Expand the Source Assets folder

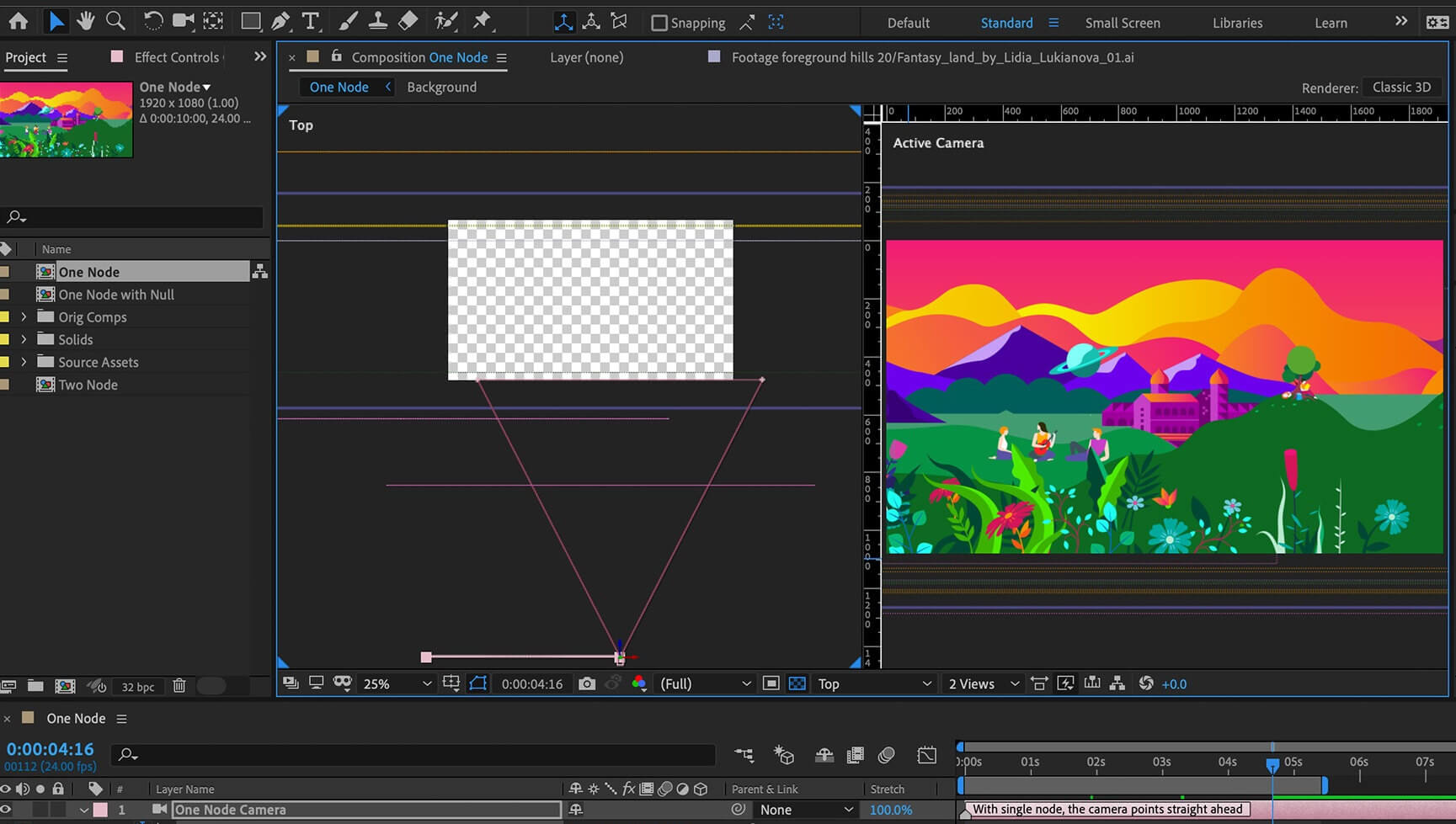[x=23, y=361]
